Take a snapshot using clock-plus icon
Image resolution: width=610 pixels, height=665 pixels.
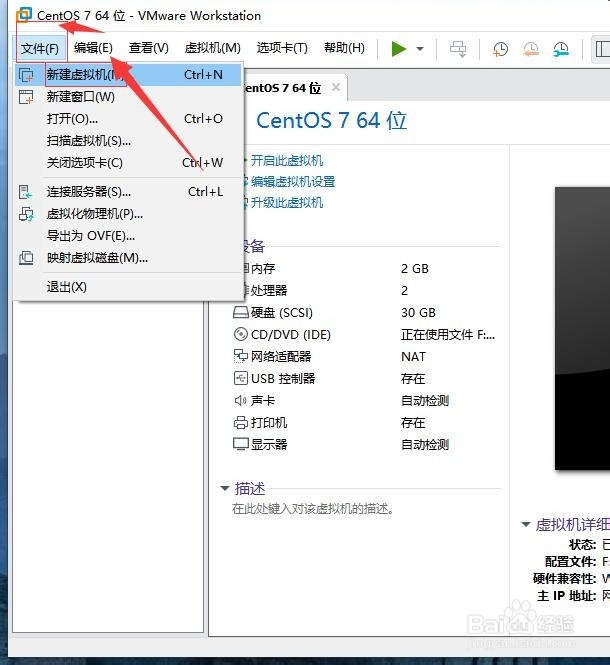(501, 49)
